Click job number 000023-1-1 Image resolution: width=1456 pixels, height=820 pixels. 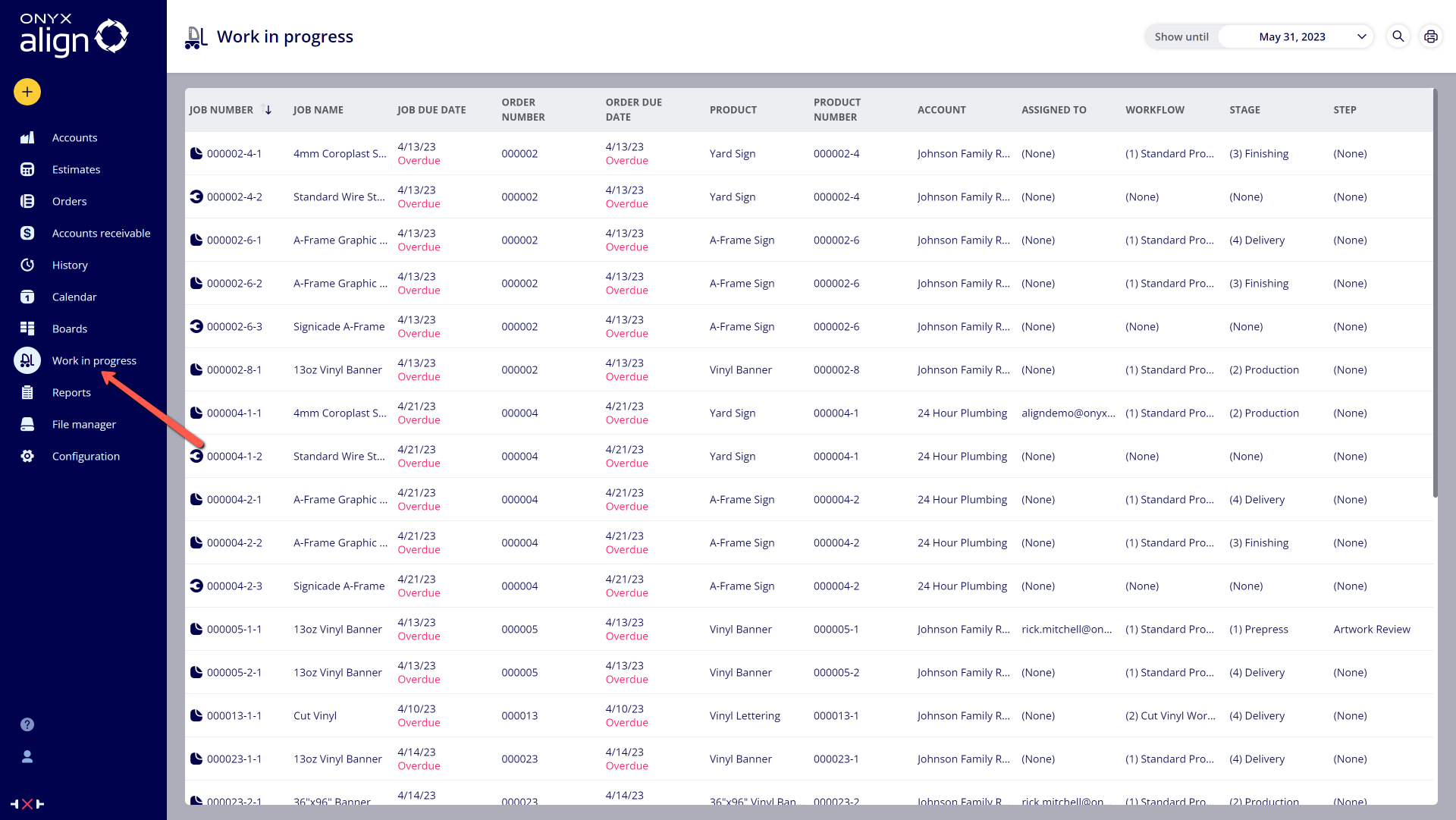[234, 759]
